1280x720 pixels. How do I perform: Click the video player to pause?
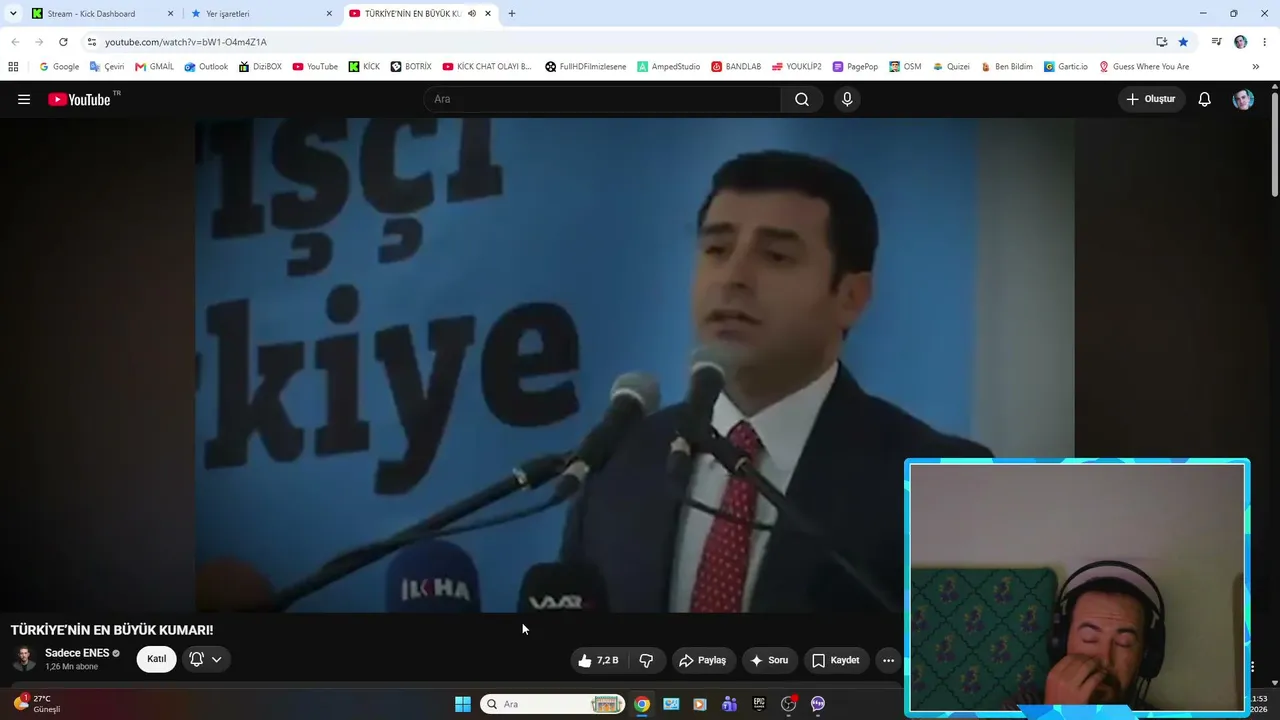(x=634, y=365)
